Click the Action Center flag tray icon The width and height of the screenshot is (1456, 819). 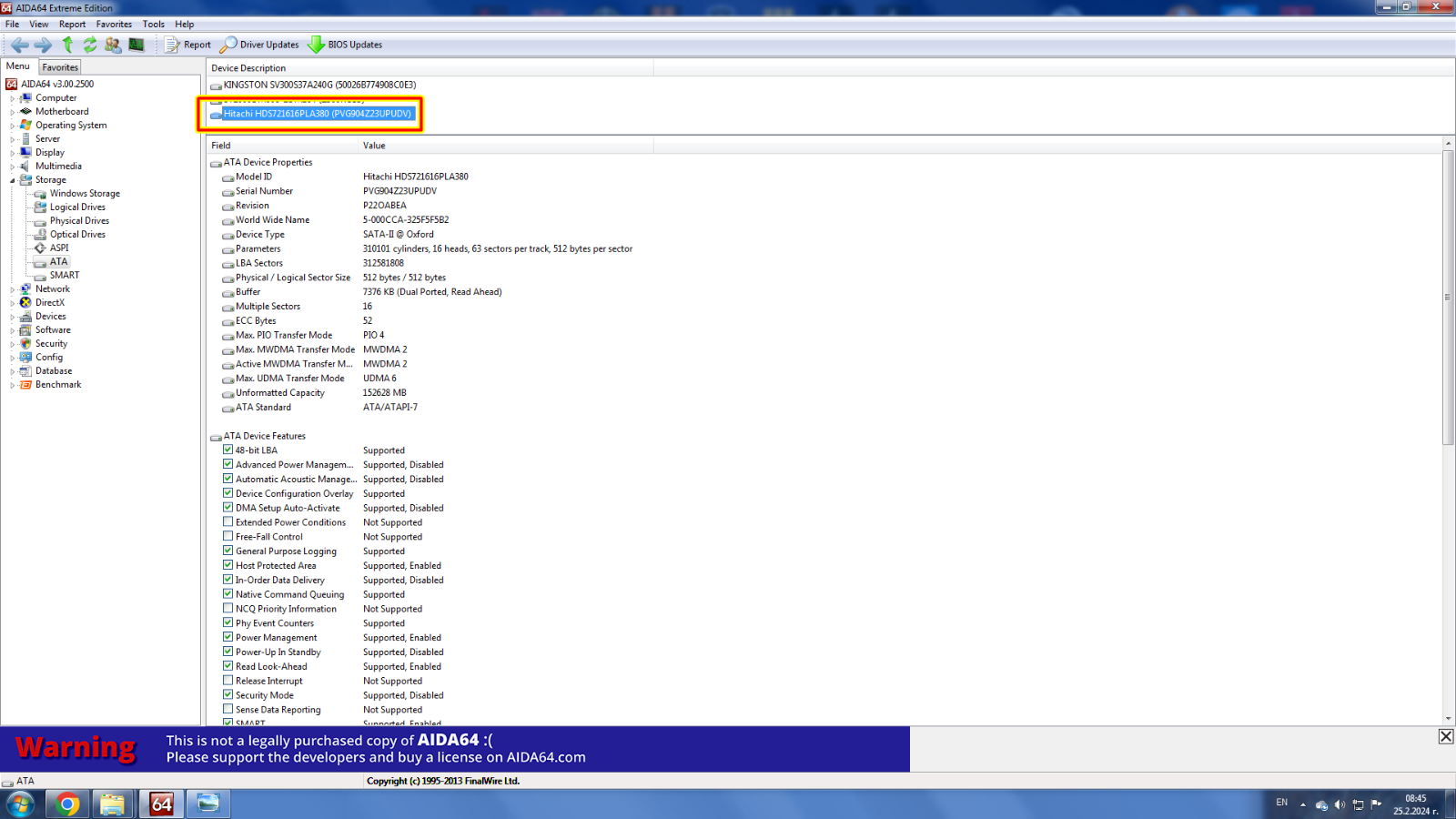pos(1376,804)
